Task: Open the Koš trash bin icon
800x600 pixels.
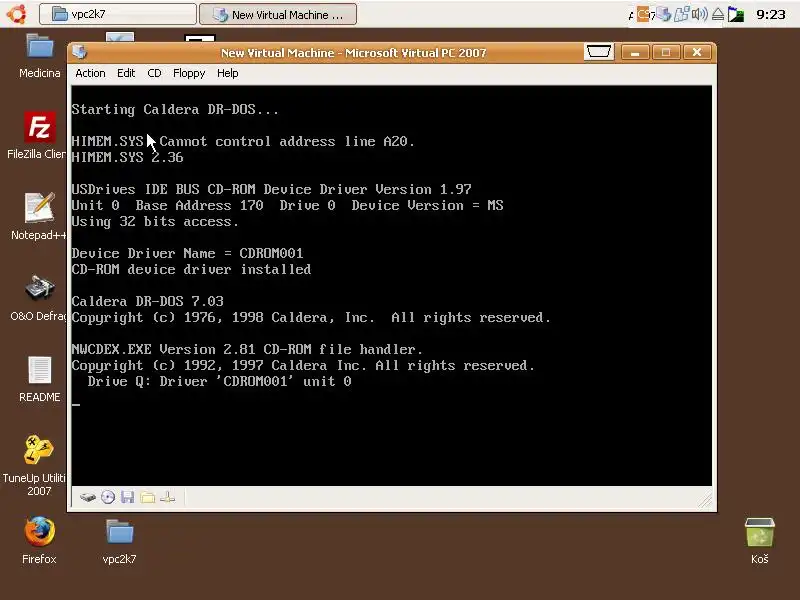Action: pos(760,540)
